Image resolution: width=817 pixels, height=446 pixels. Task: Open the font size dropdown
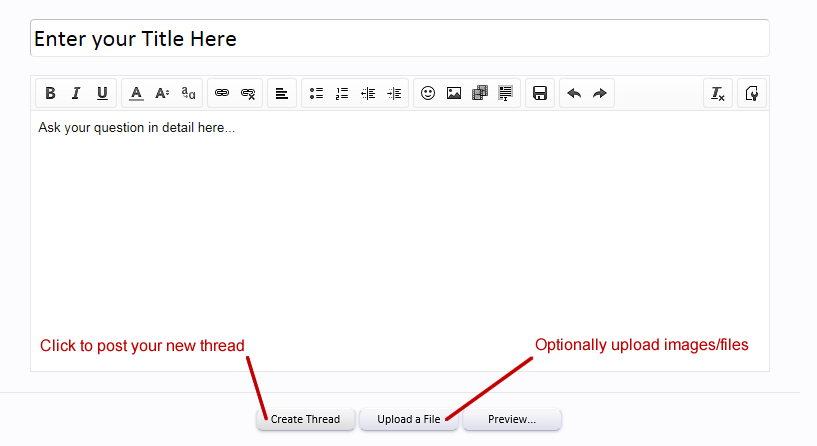[162, 93]
